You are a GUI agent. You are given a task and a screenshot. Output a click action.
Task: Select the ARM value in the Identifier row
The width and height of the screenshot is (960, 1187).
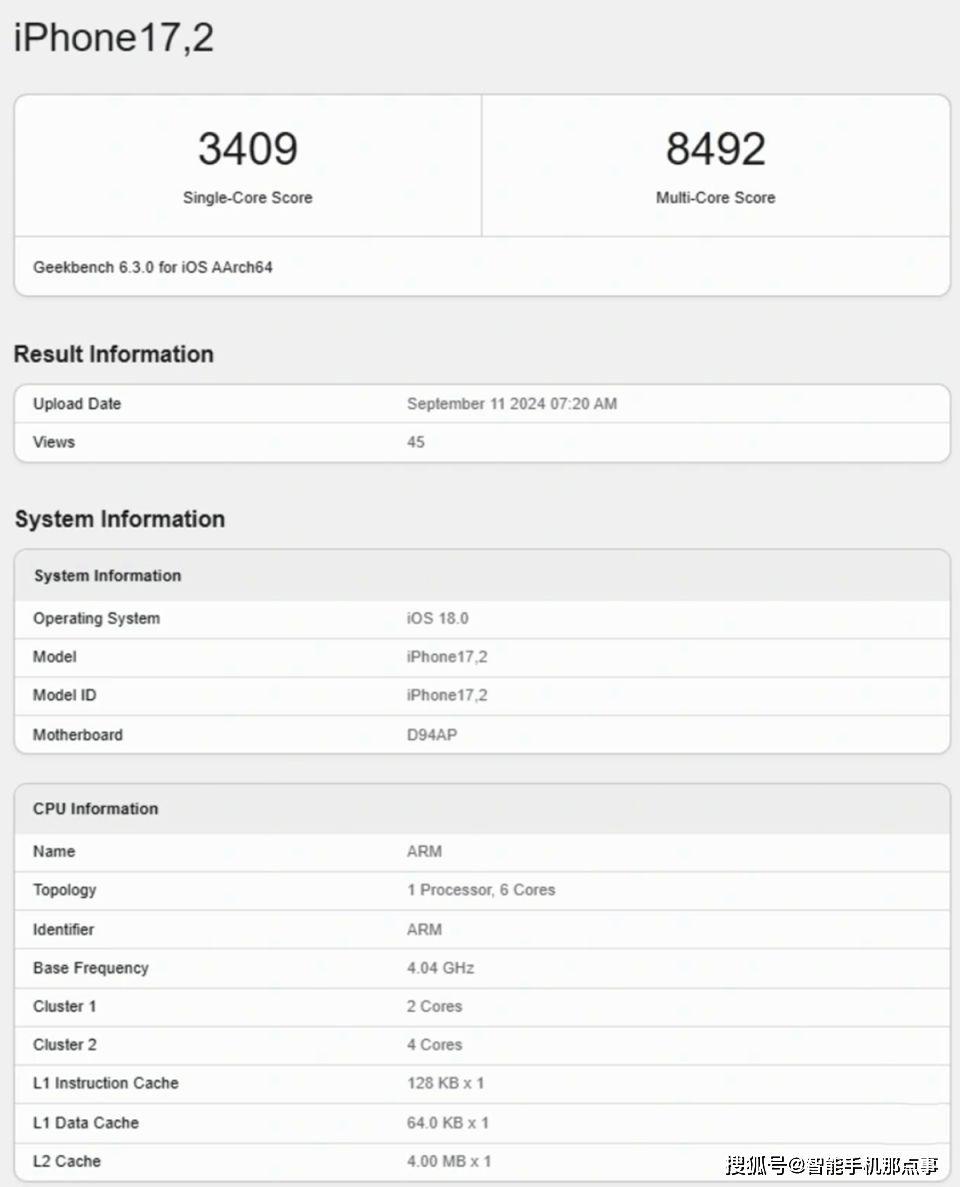[425, 930]
